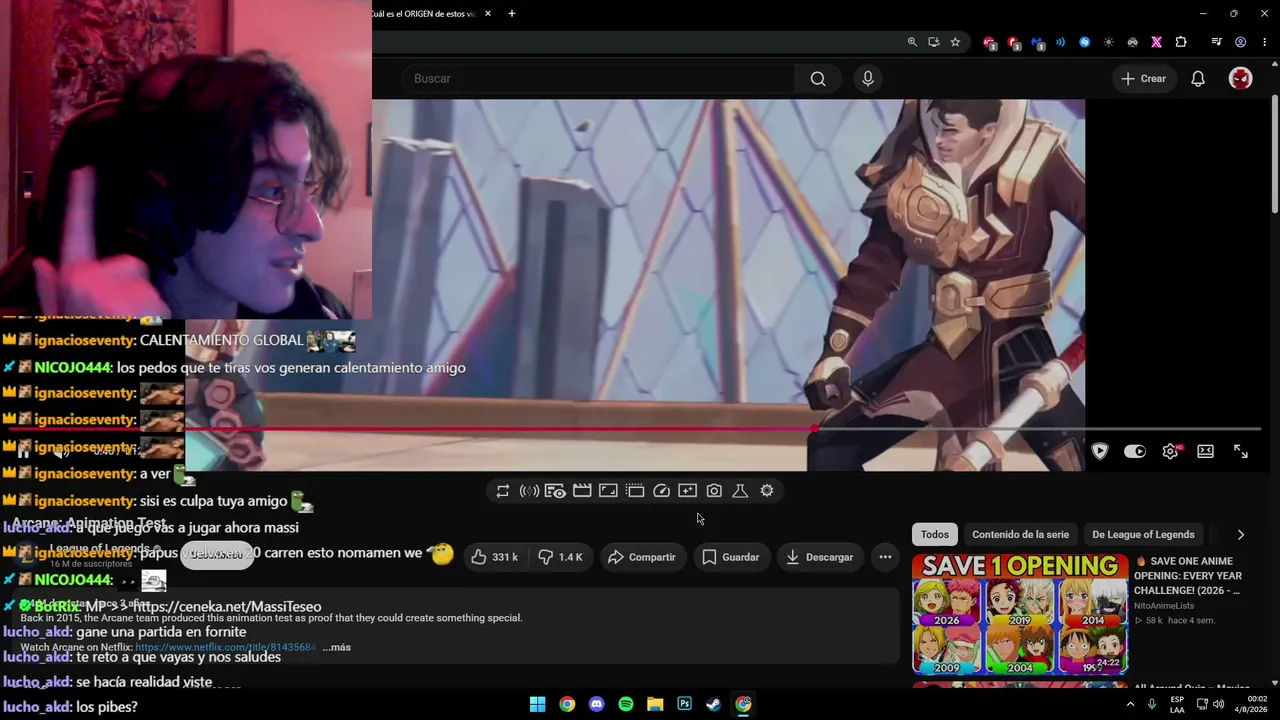Click the zoom magnifier in the address bar
This screenshot has width=1280, height=720.
[912, 42]
